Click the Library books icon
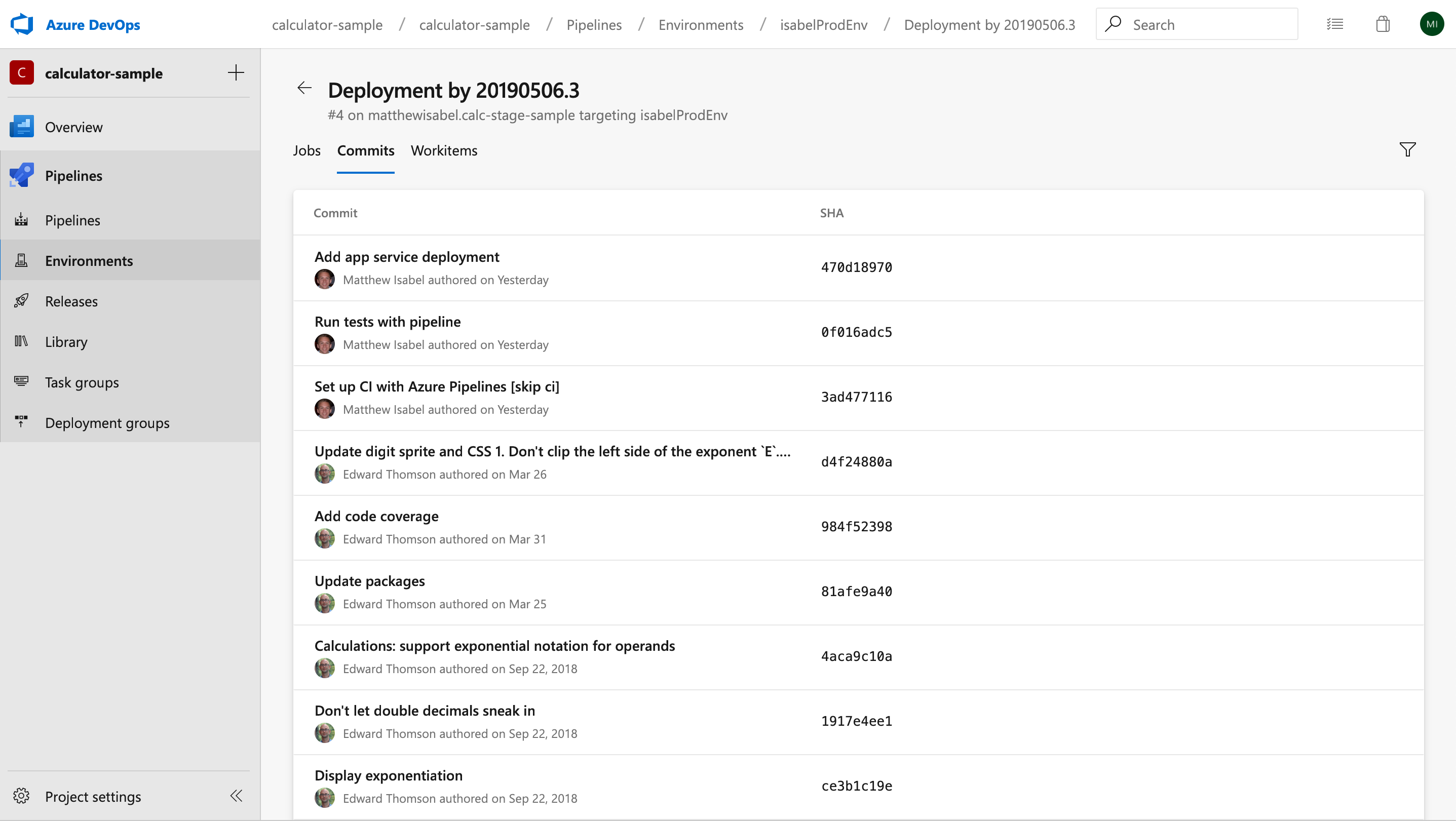 click(x=21, y=341)
